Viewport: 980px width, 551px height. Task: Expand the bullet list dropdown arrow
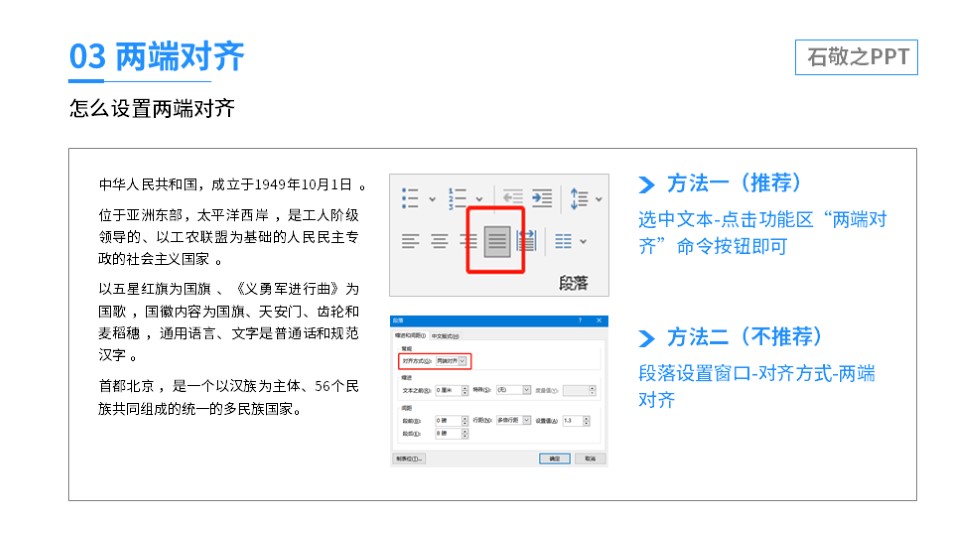point(432,199)
